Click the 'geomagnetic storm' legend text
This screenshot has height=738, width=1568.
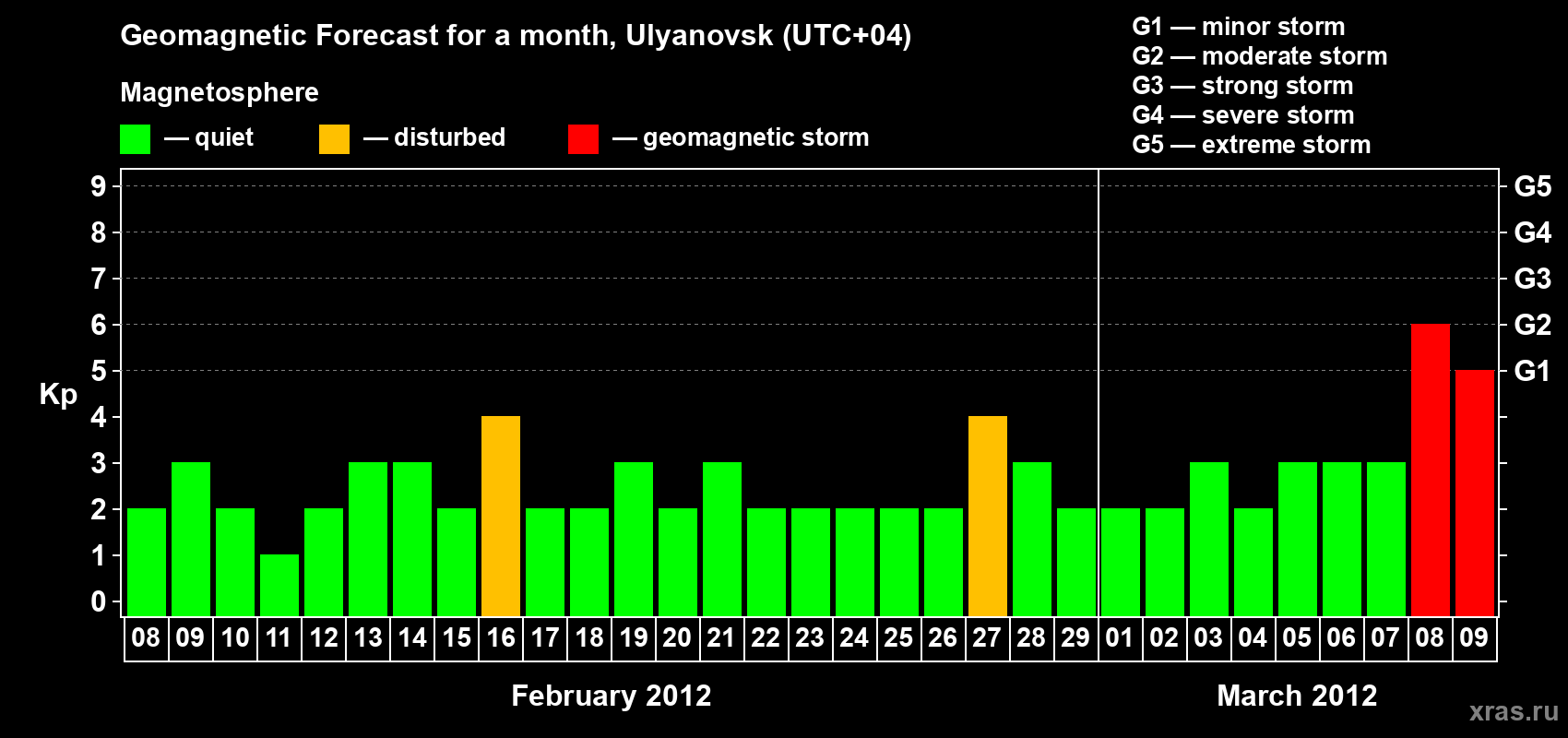pos(756,138)
